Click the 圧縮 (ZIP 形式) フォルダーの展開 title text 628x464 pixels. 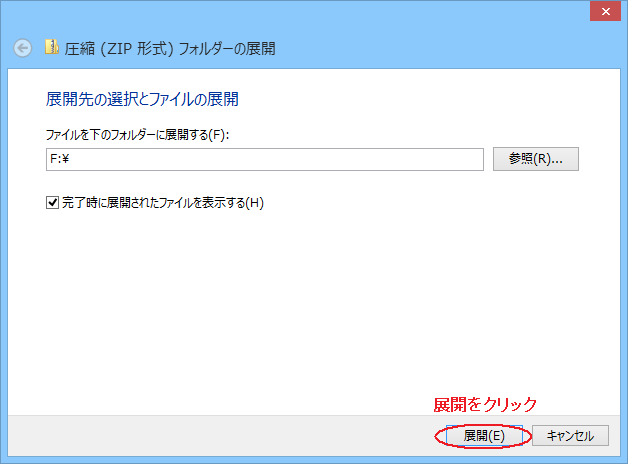170,48
